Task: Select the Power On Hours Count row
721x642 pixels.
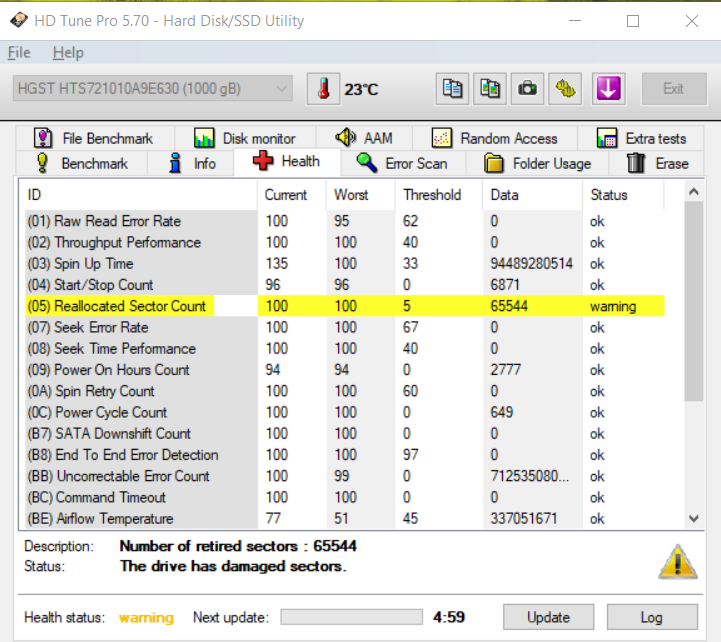Action: (345, 370)
